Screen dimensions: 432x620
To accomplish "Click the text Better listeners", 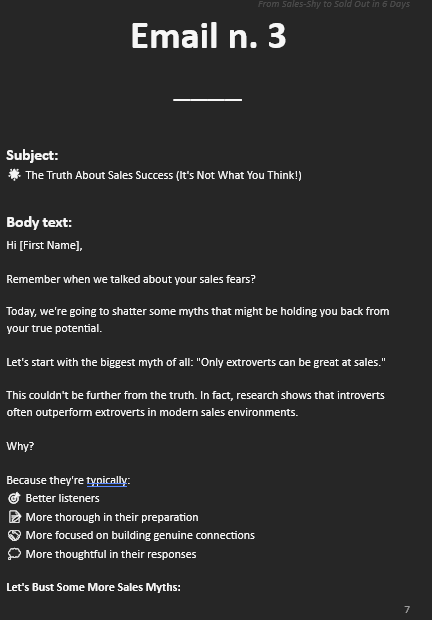I will (x=62, y=498).
